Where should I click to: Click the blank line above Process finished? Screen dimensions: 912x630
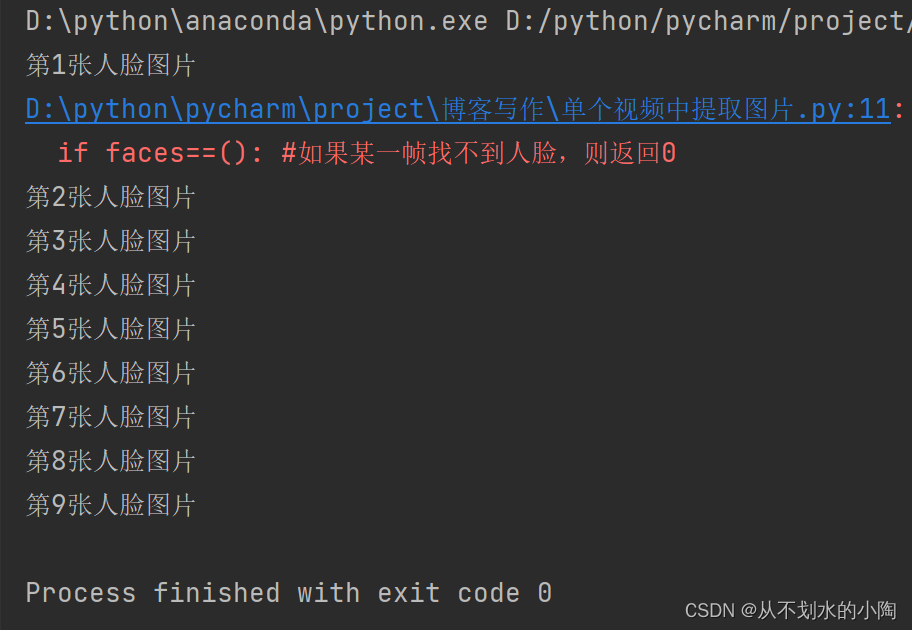coord(300,549)
